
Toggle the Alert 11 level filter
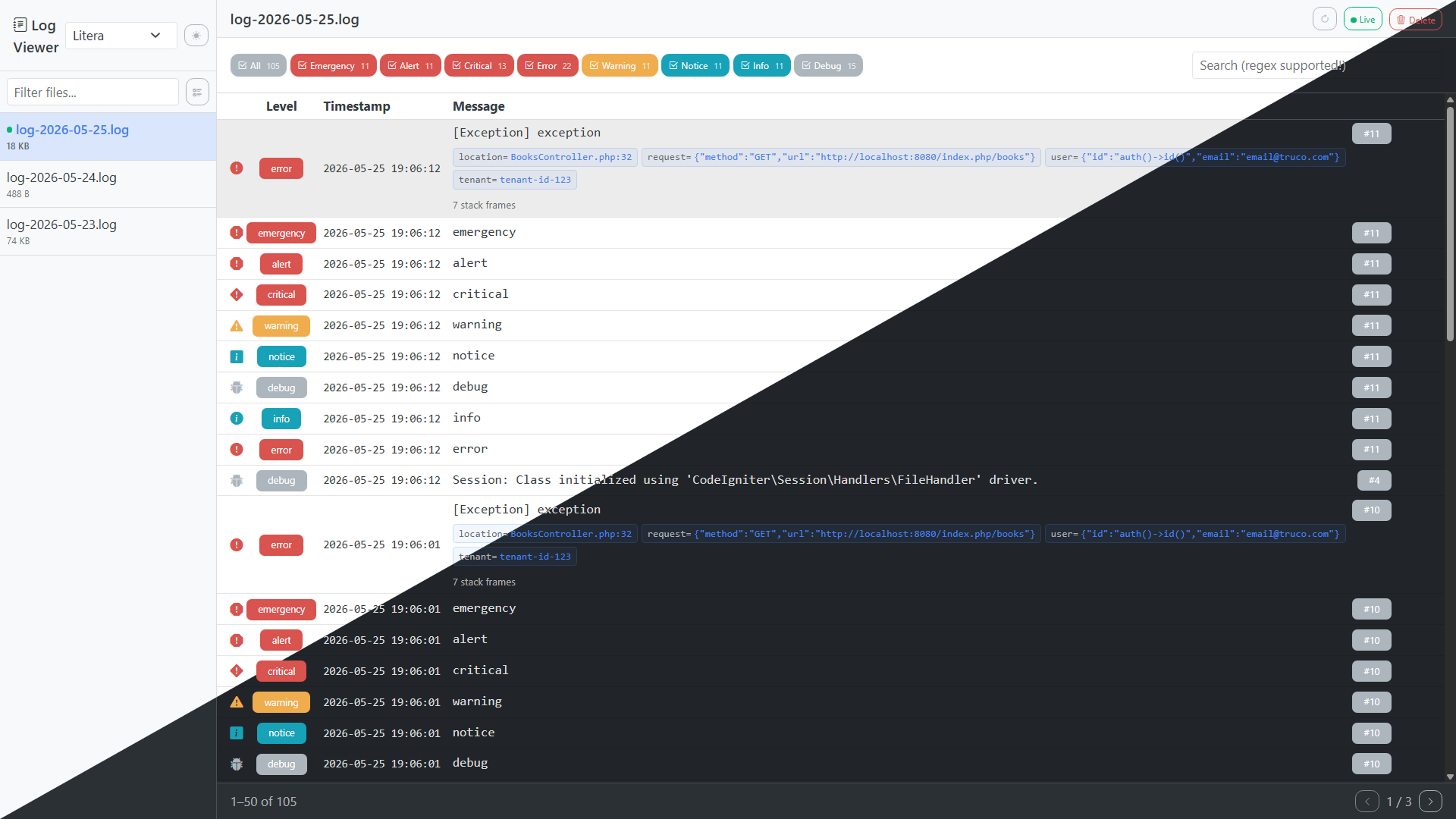(x=410, y=66)
